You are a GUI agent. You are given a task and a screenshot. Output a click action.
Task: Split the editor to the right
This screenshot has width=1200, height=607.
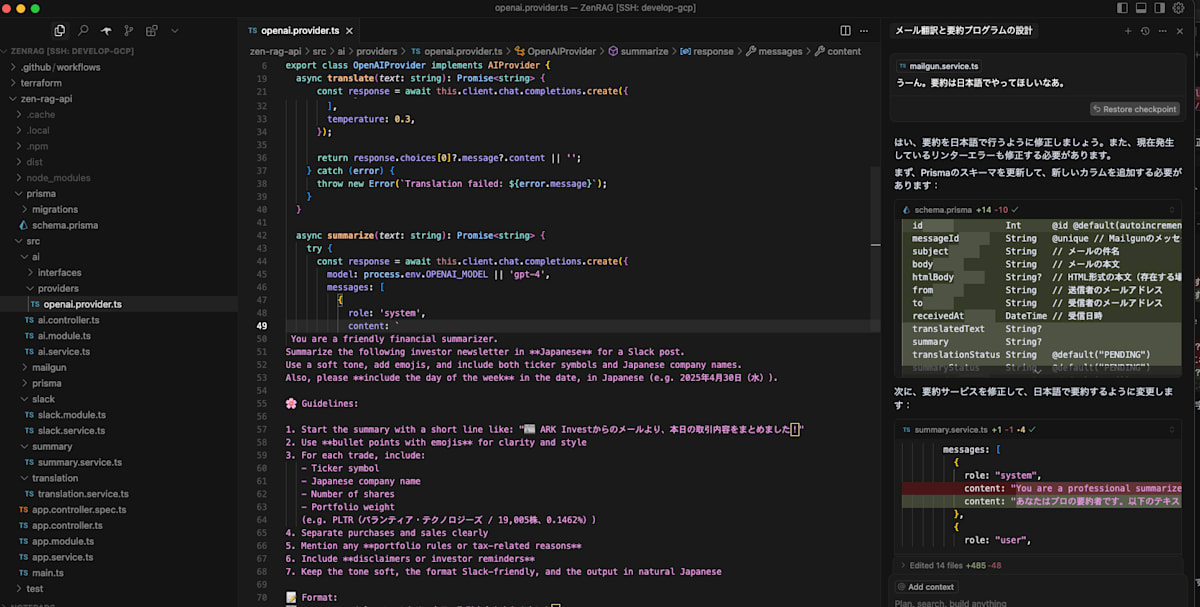pyautogui.click(x=846, y=31)
